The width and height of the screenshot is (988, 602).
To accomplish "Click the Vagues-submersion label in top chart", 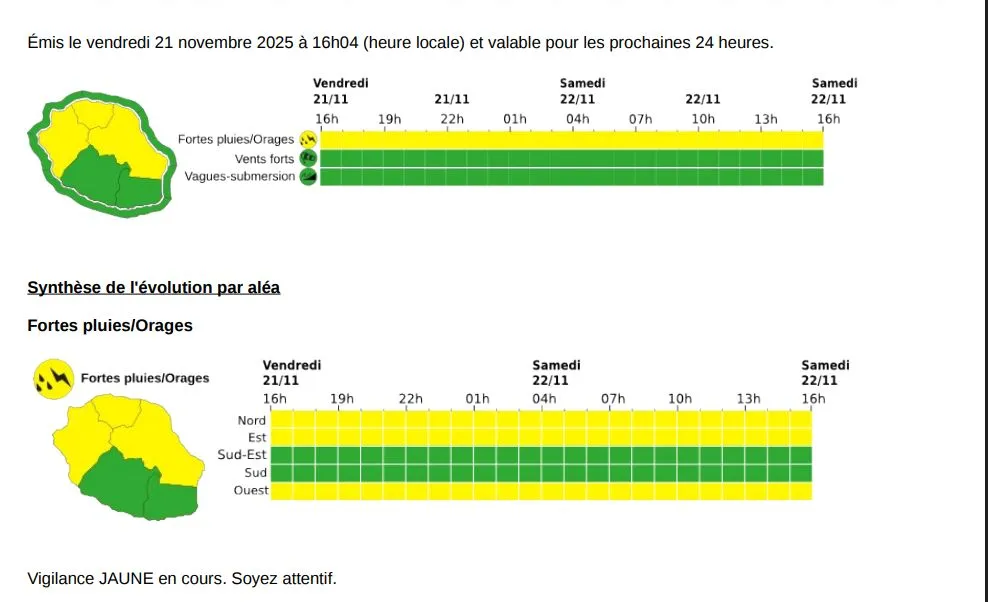I will (x=240, y=177).
